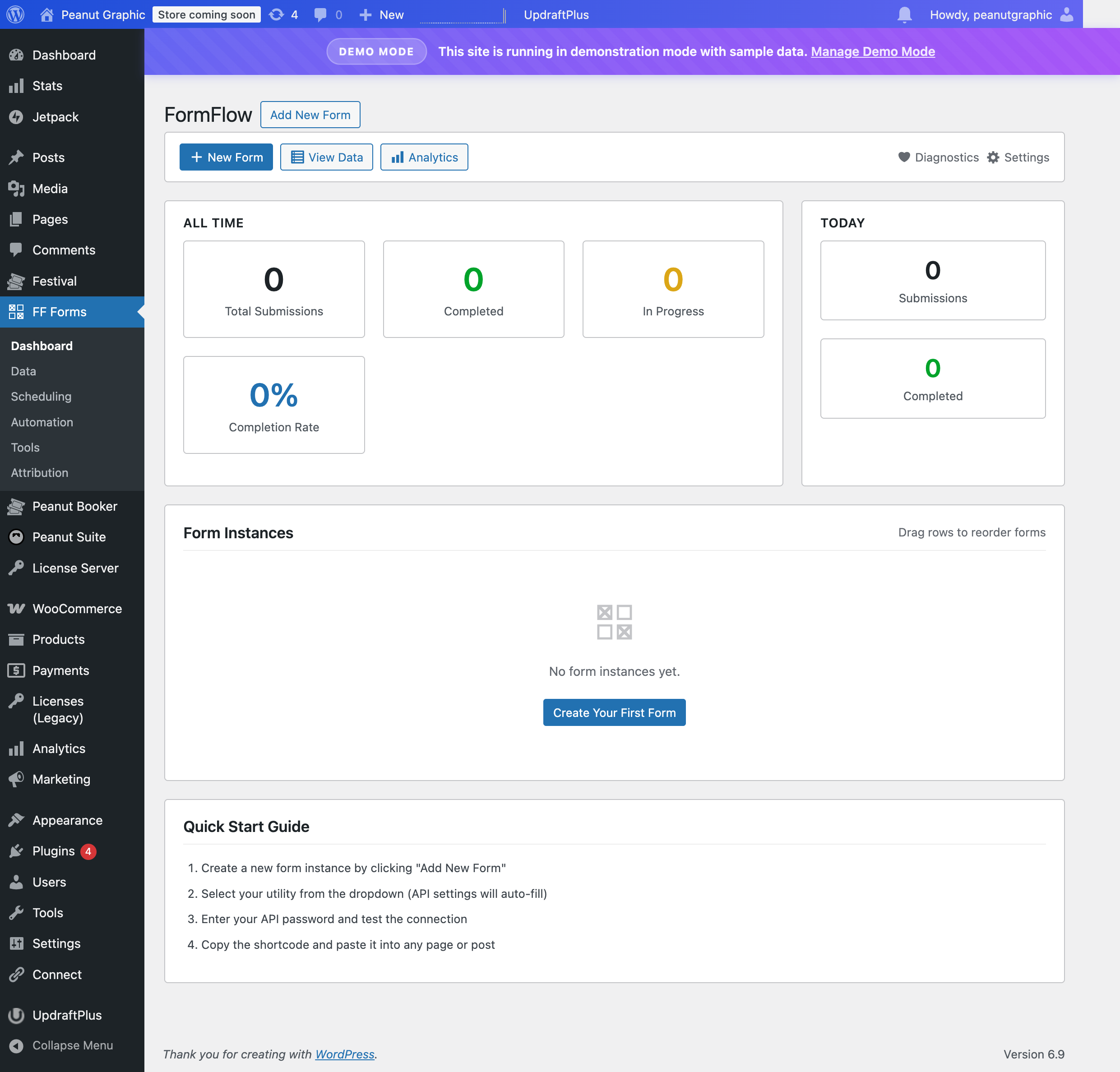The width and height of the screenshot is (1120, 1072).
Task: Switch to the Data section under FF Forms
Action: 23,371
